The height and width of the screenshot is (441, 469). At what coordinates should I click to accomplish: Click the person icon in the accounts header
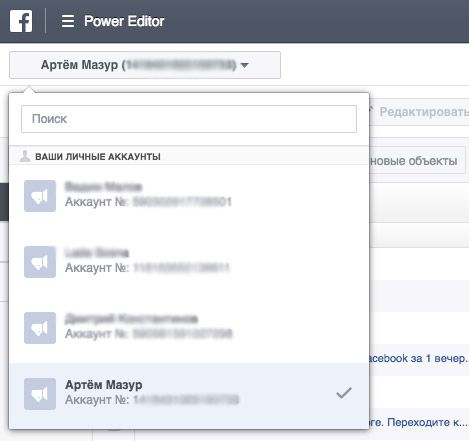pos(25,156)
